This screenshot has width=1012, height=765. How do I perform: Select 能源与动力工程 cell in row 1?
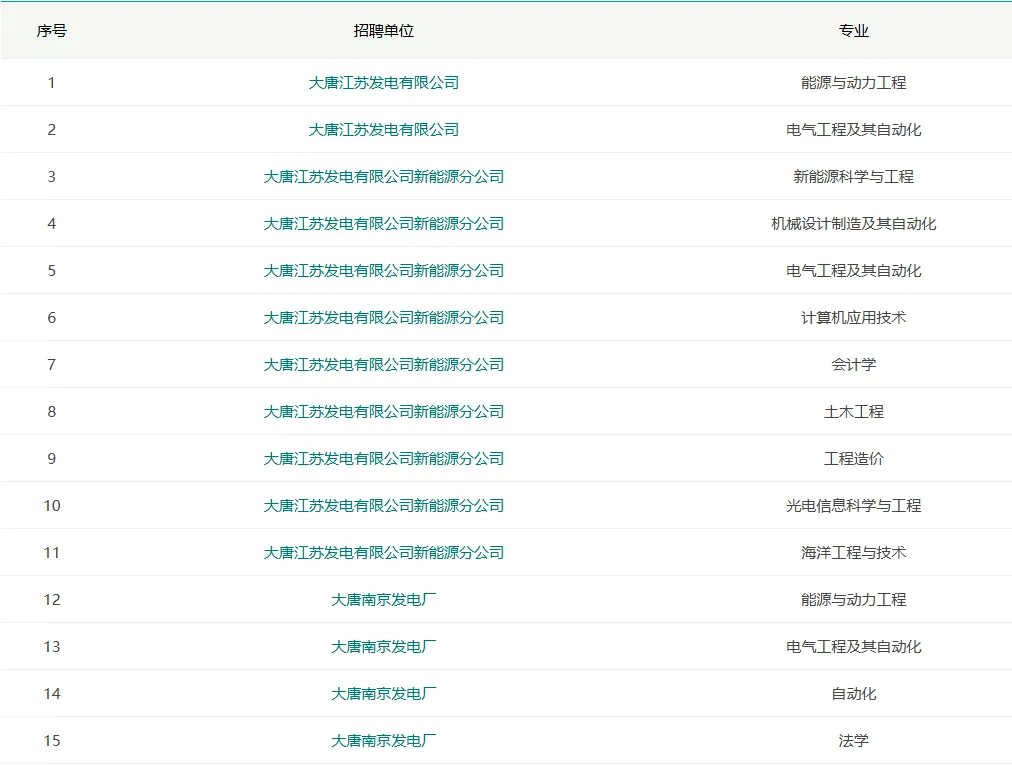tap(853, 83)
